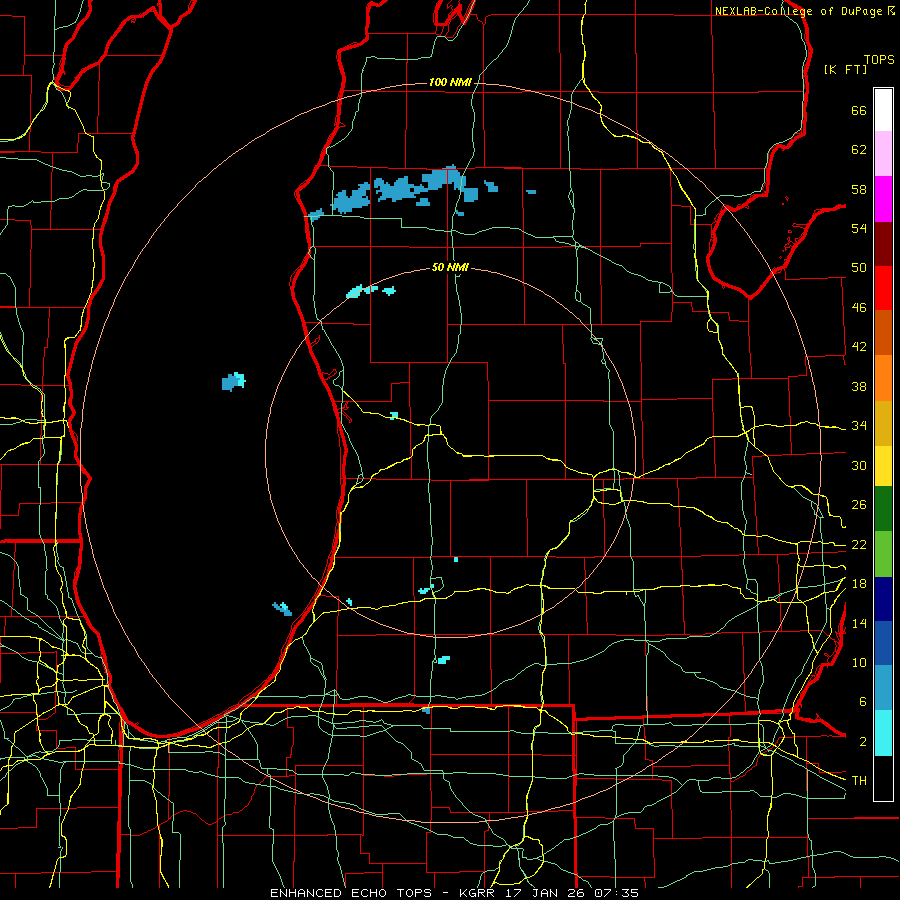Select the cyan segment near the legend bottom
This screenshot has height=900, width=900.
click(x=883, y=733)
